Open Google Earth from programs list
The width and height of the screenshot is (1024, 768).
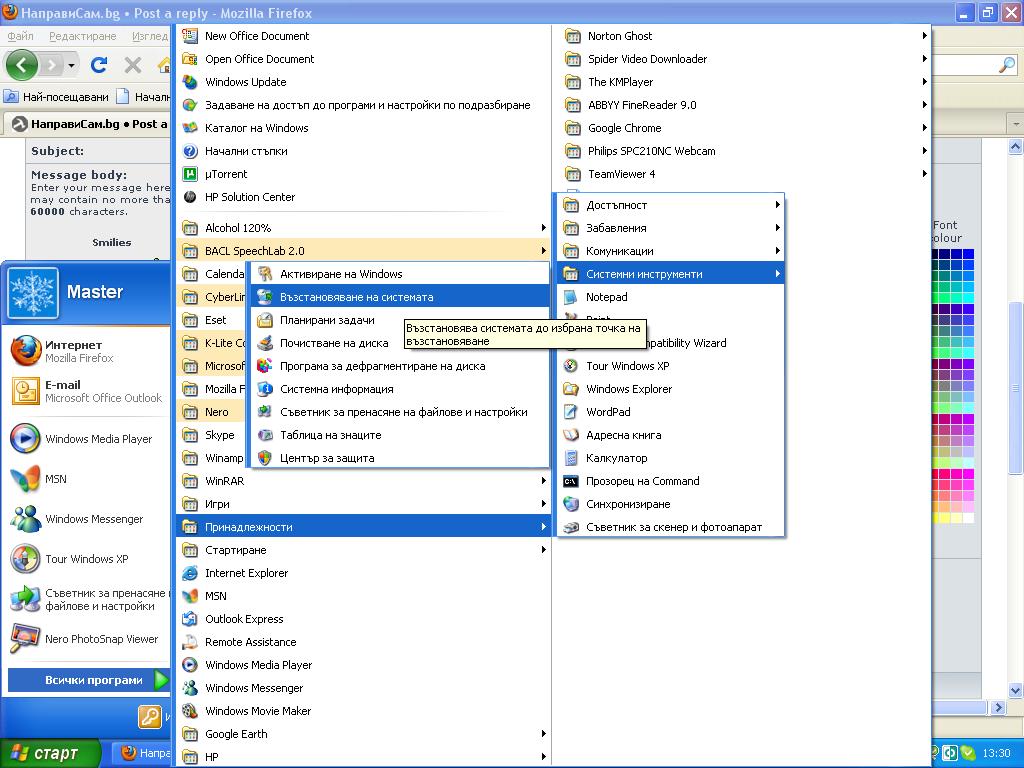(x=236, y=734)
